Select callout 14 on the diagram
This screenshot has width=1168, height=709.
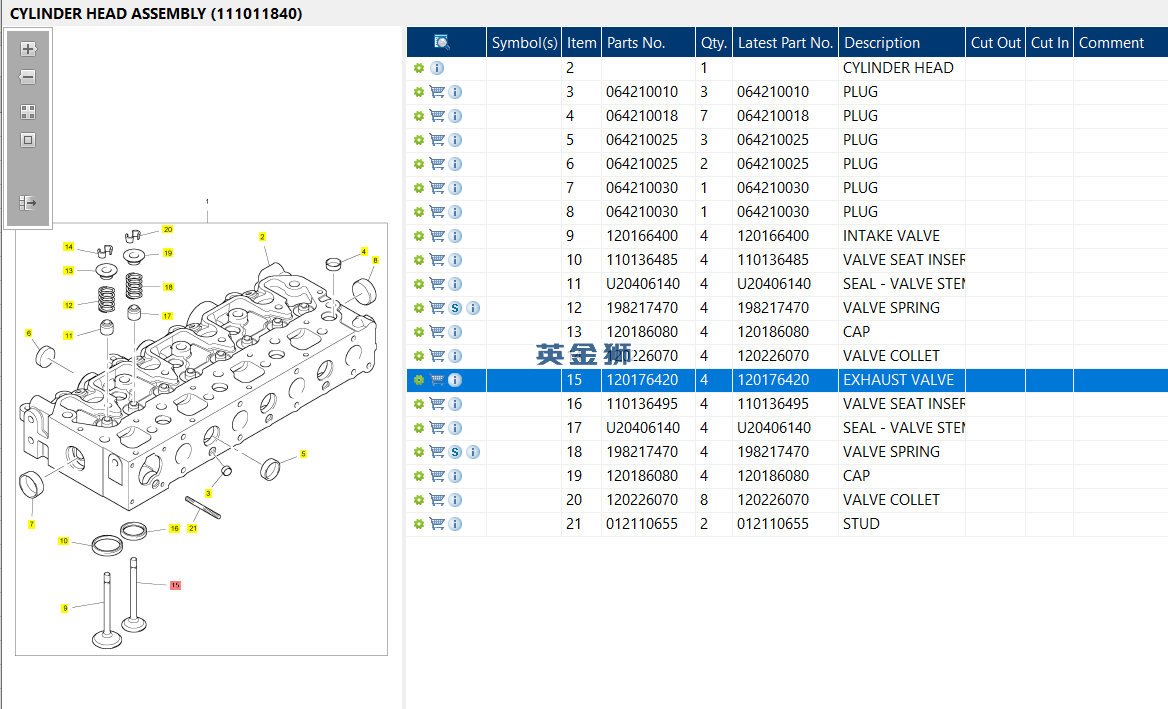click(69, 247)
